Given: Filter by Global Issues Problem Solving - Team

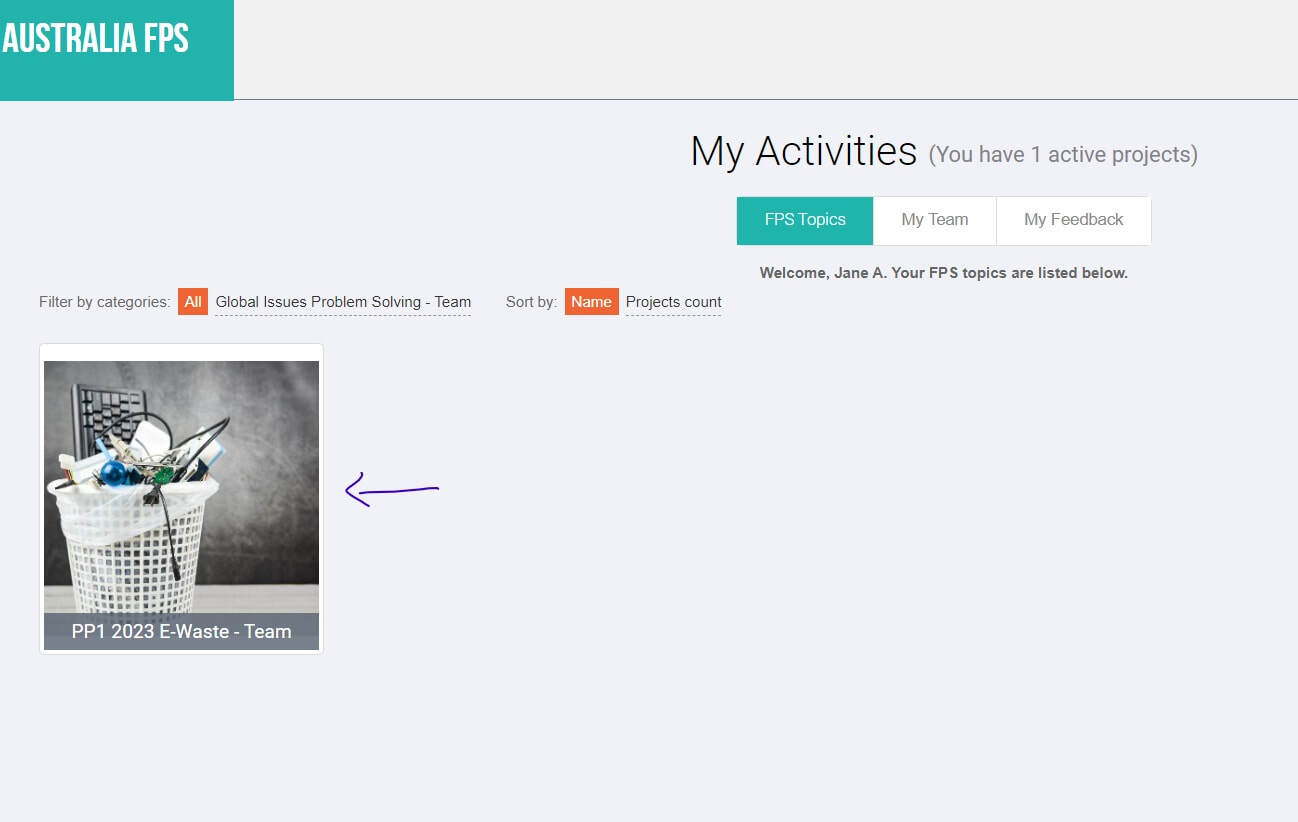Looking at the screenshot, I should point(343,302).
